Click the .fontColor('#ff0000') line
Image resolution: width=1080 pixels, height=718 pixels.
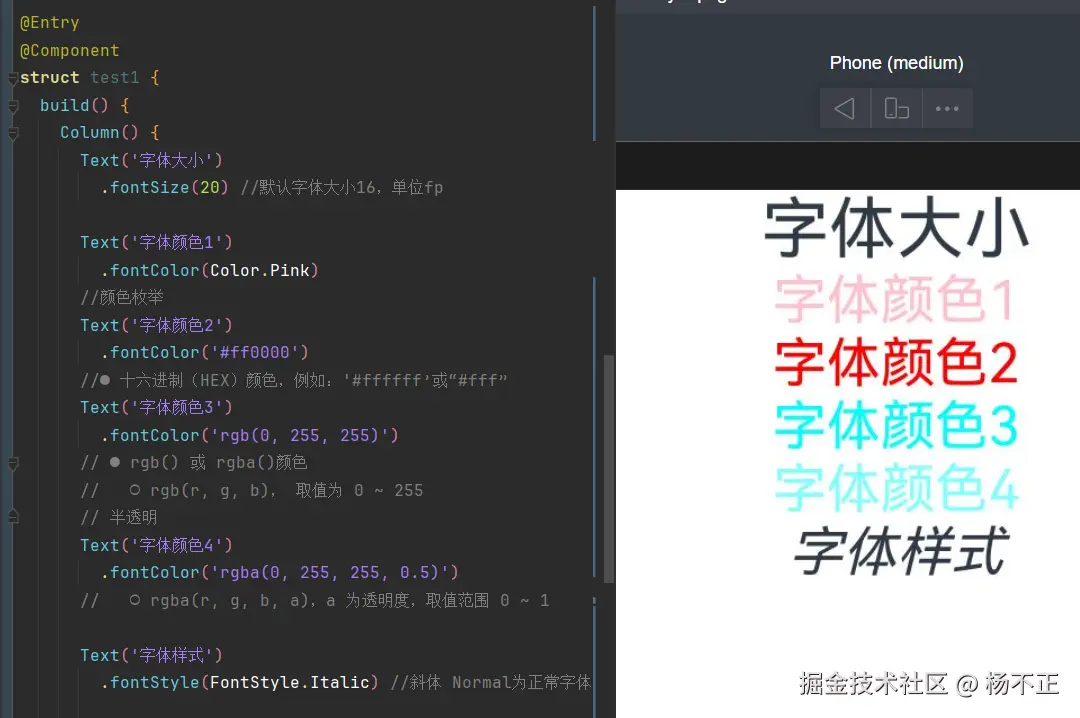[x=205, y=353]
